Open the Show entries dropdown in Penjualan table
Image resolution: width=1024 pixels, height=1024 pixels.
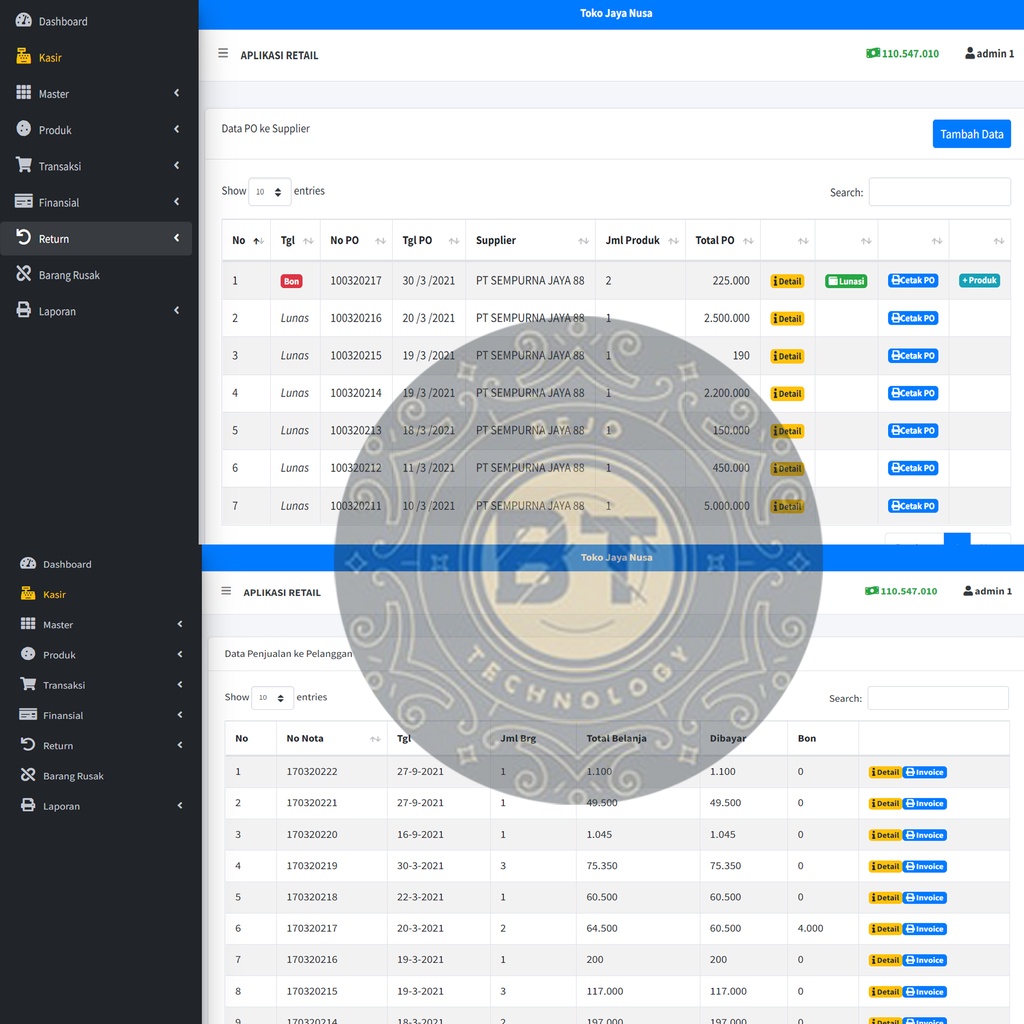pos(272,698)
